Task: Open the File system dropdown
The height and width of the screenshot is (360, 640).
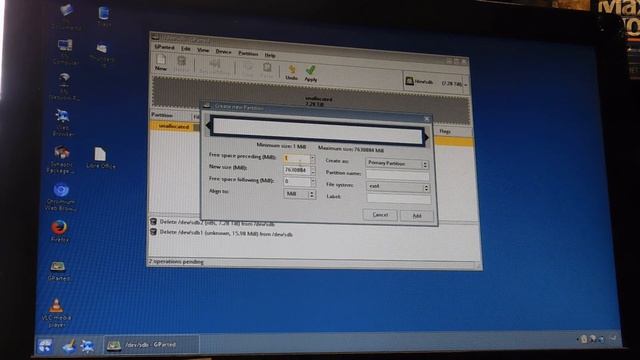Action: [398, 187]
